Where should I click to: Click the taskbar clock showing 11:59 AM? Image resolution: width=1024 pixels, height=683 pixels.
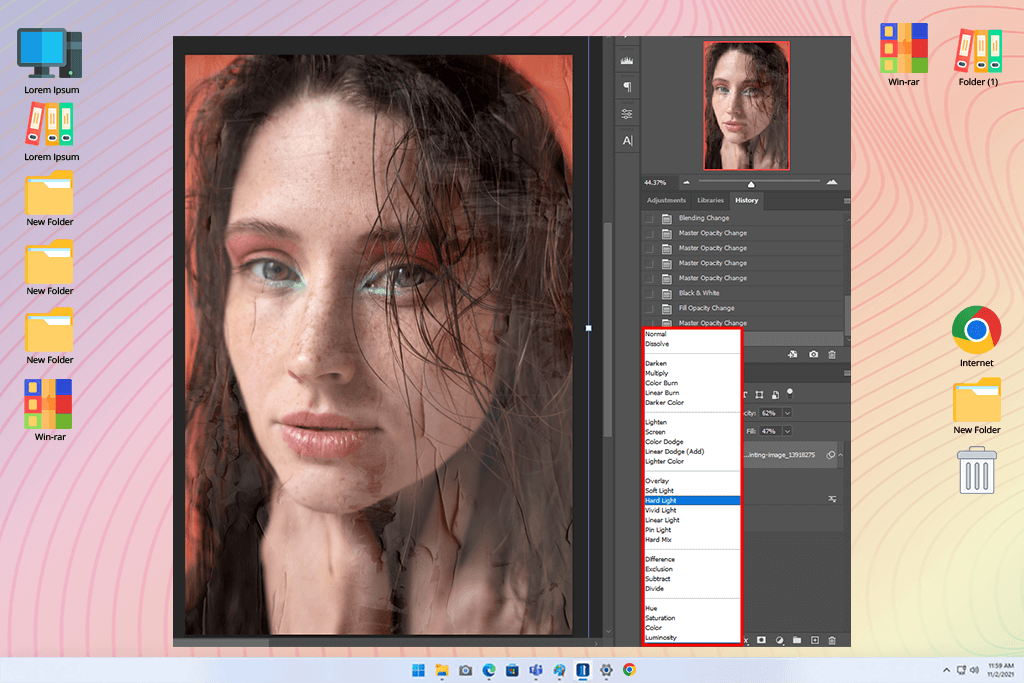tap(1000, 670)
